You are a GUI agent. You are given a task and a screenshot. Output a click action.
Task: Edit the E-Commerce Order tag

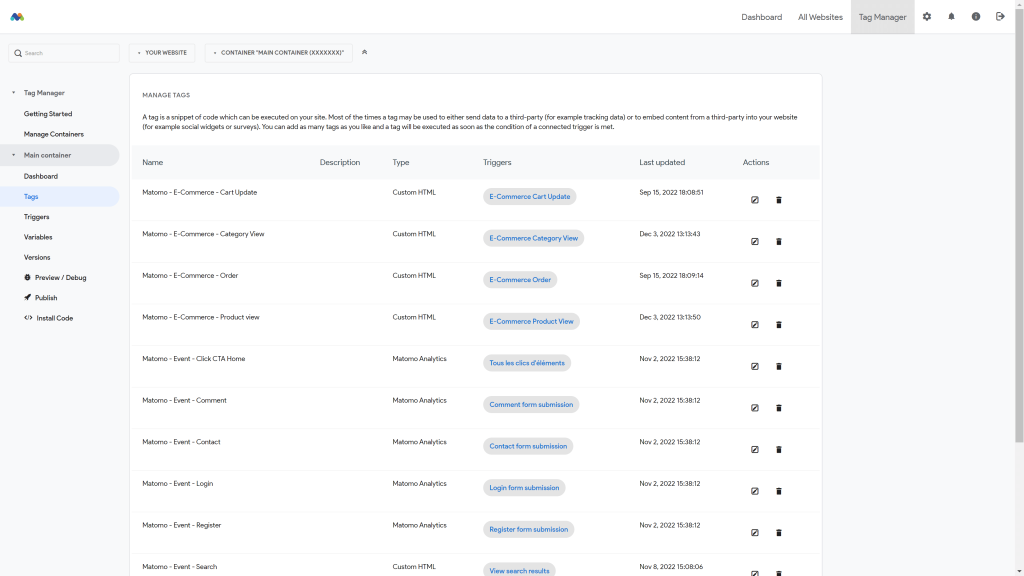(x=754, y=283)
